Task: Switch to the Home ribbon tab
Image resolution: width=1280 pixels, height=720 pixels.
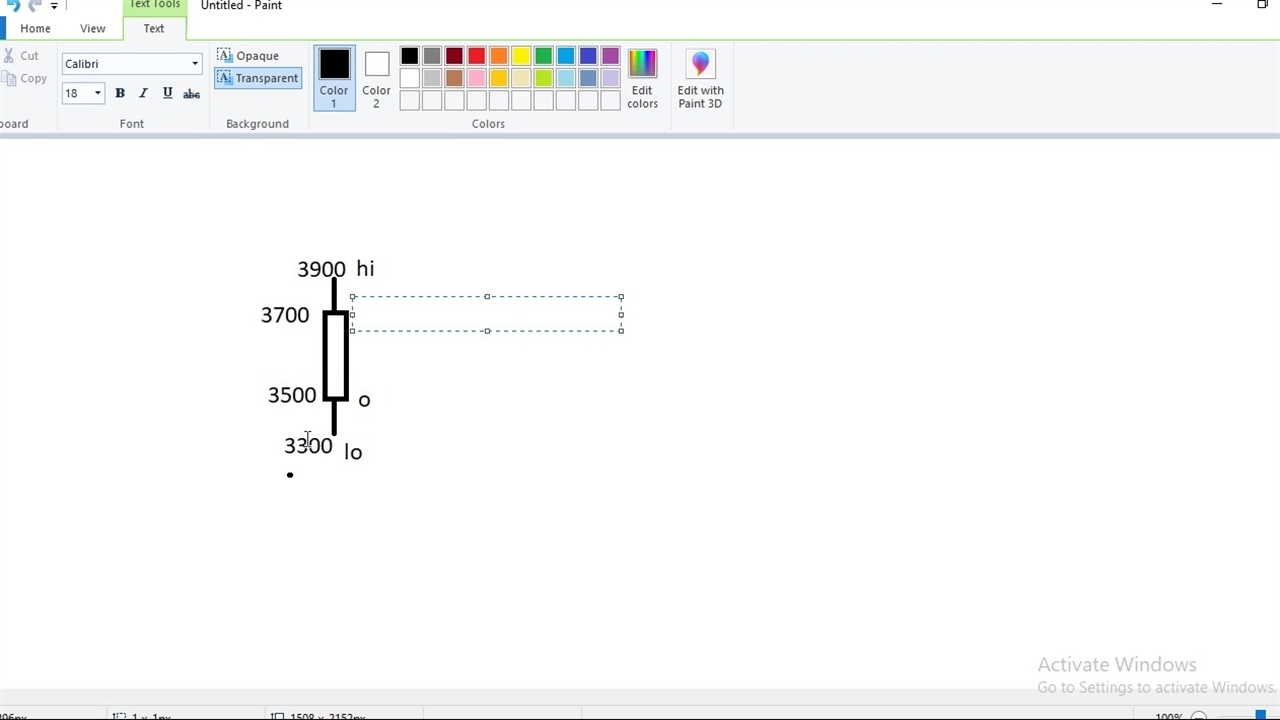Action: tap(35, 28)
